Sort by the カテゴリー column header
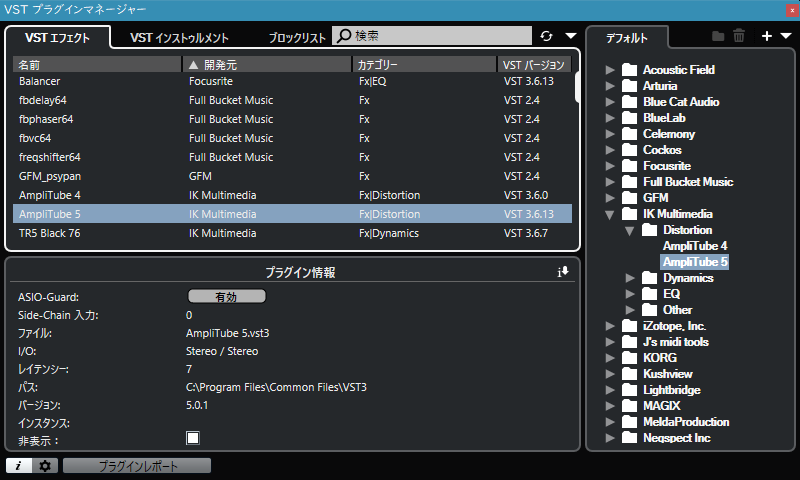Viewport: 800px width, 480px height. pos(424,65)
